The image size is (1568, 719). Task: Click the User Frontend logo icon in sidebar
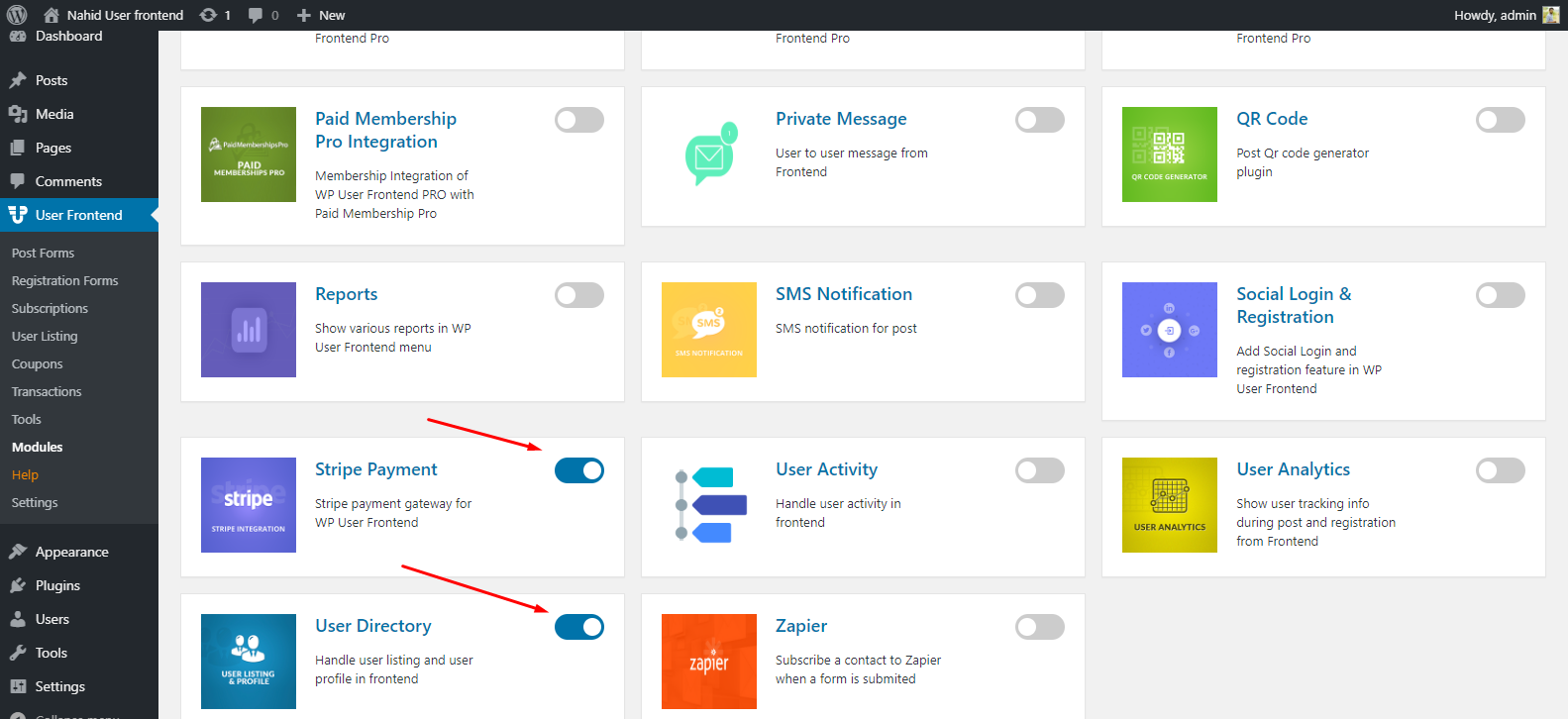18,215
